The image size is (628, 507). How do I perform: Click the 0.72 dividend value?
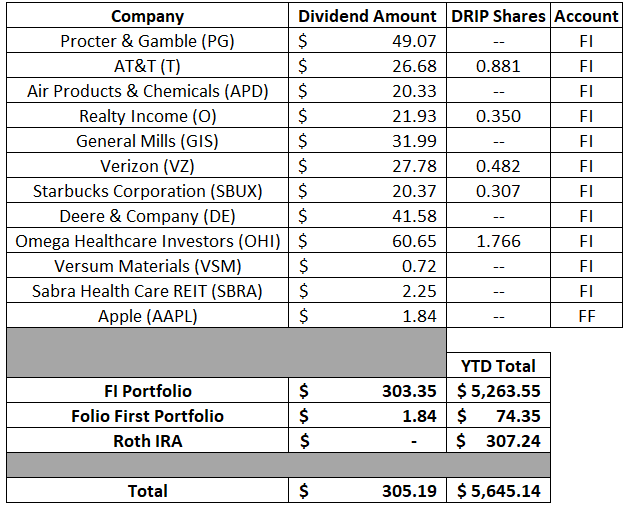point(367,266)
